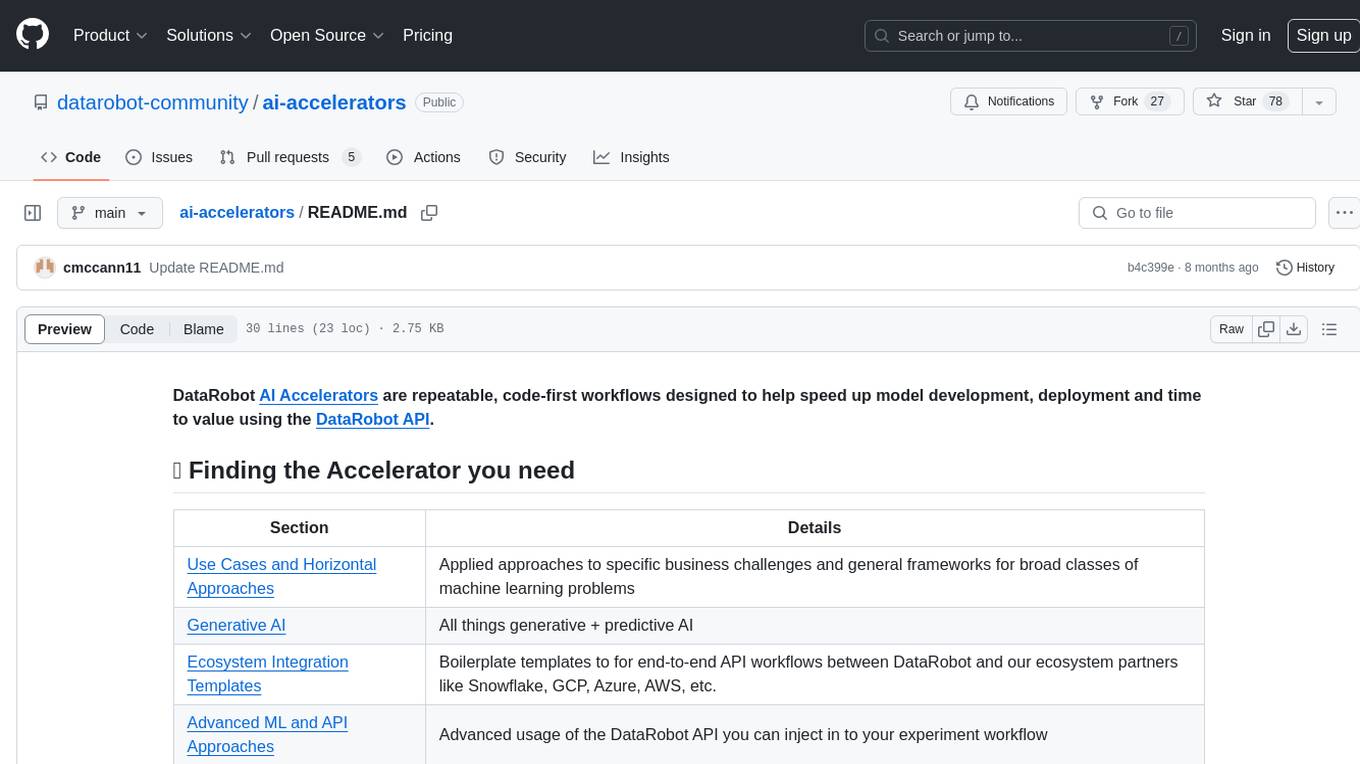Image resolution: width=1360 pixels, height=764 pixels.
Task: Click the Public visibility badge
Action: point(439,102)
